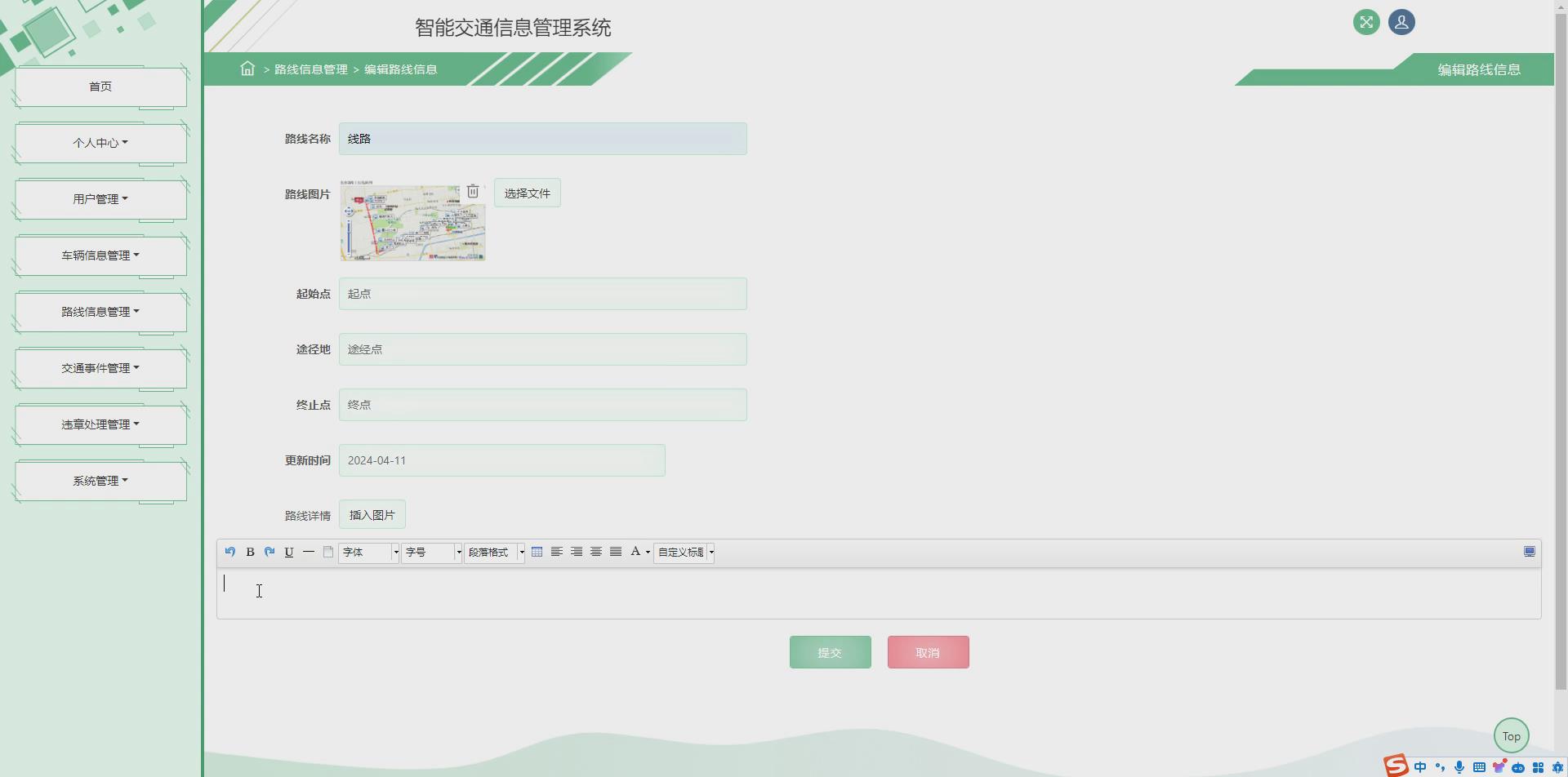Toggle bold formatting in the editor
The width and height of the screenshot is (1568, 777).
(250, 552)
